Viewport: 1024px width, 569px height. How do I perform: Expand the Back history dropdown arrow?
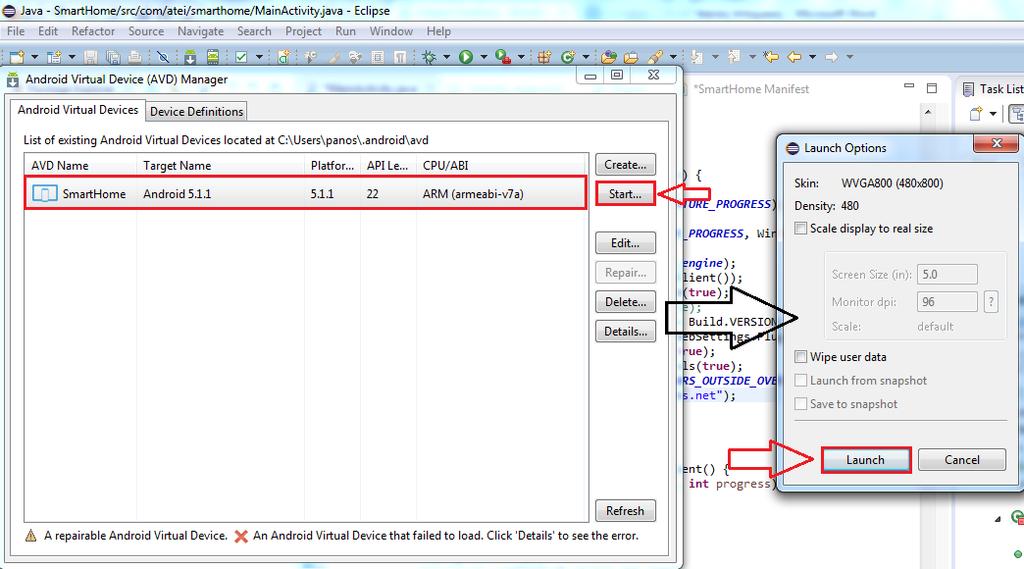(812, 57)
